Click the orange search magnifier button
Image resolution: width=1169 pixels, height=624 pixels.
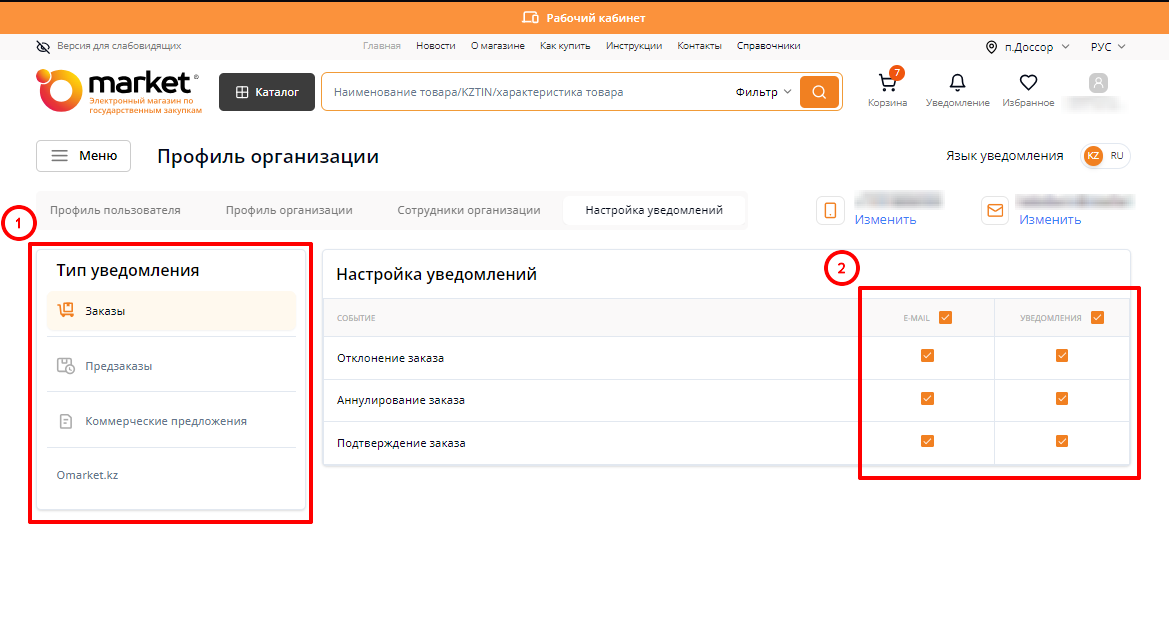(x=819, y=92)
